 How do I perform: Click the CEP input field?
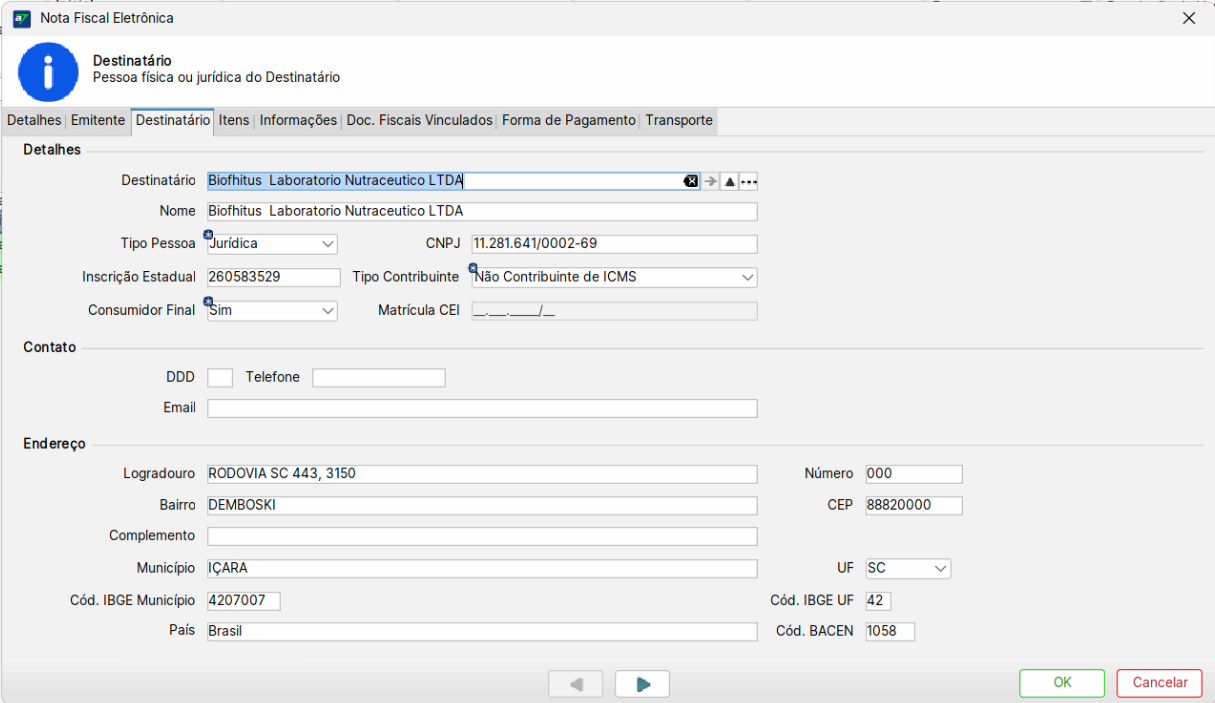914,505
